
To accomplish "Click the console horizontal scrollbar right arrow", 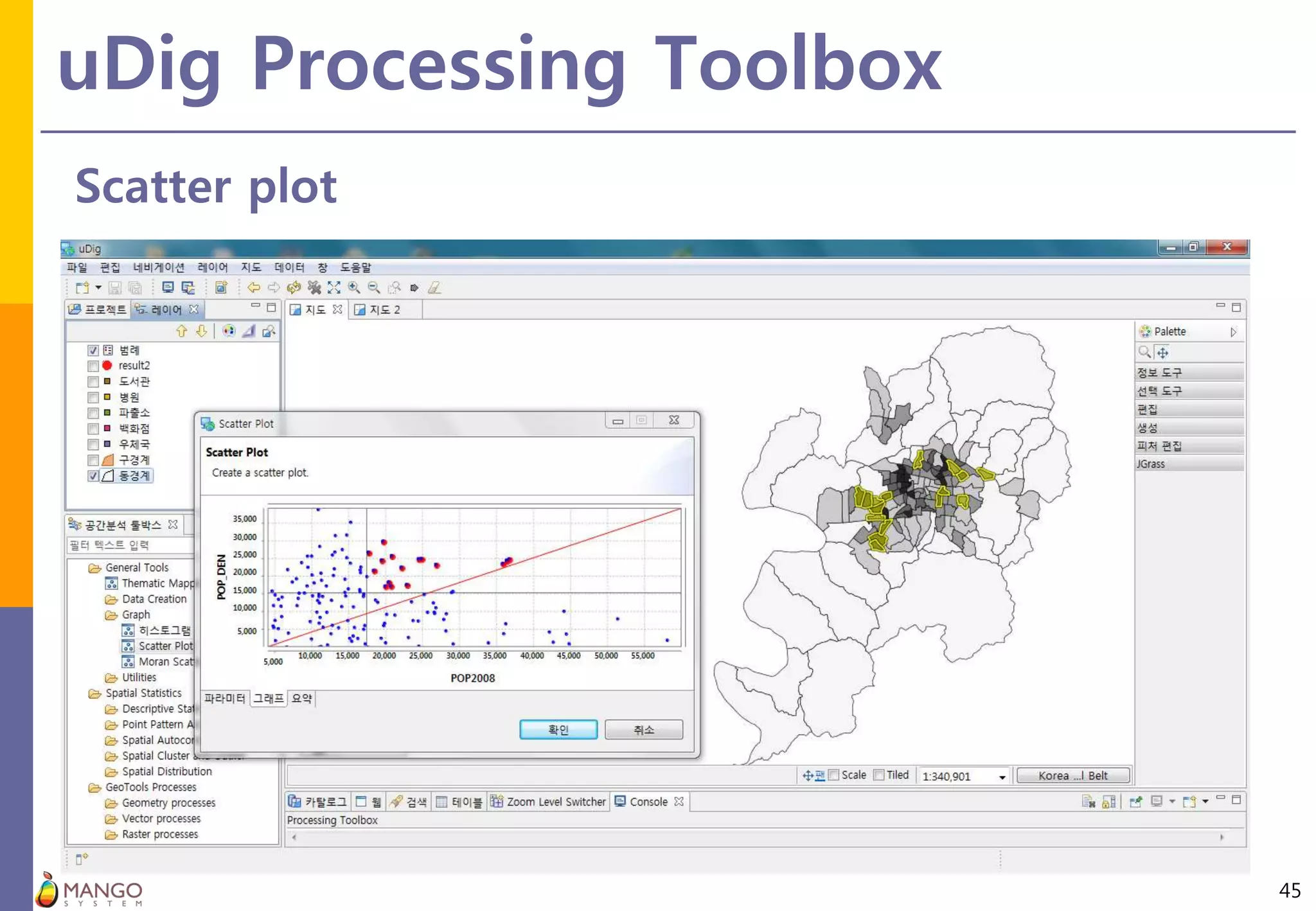I will point(1222,837).
